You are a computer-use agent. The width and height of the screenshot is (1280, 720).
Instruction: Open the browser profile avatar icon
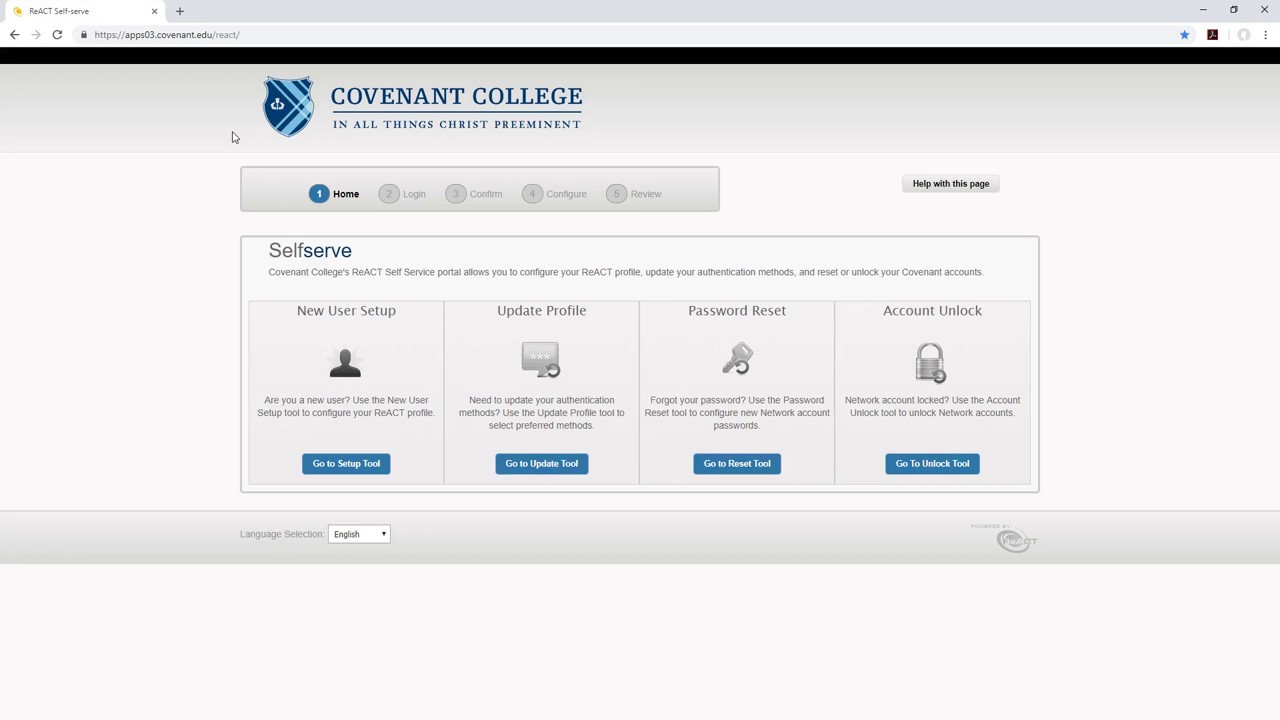click(x=1244, y=35)
